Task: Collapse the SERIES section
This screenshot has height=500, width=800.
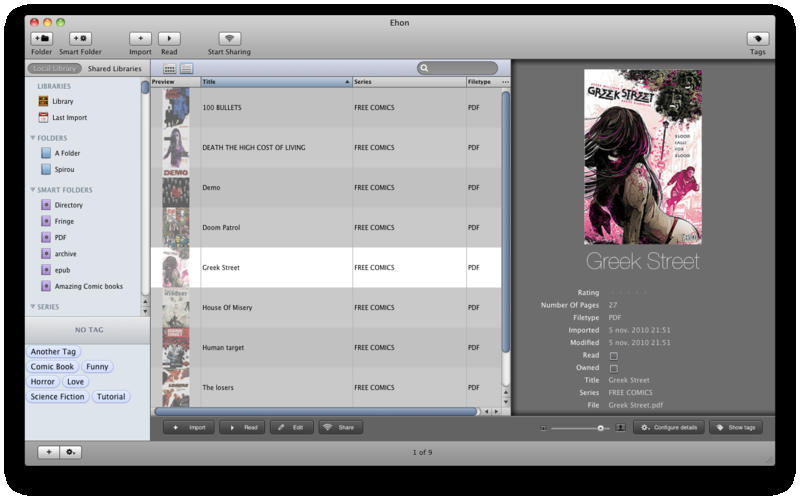Action: coord(33,307)
